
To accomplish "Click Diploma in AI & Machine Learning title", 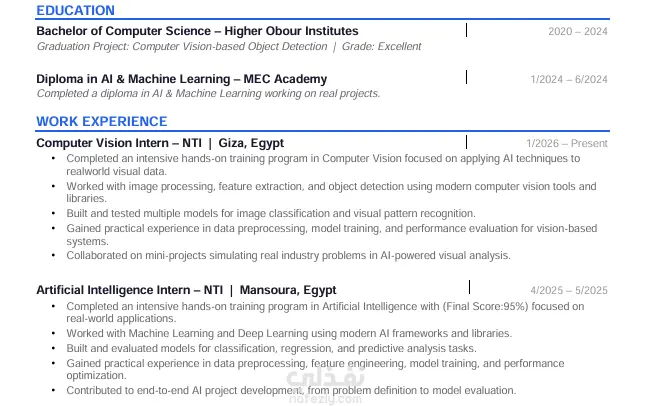I will [181, 79].
